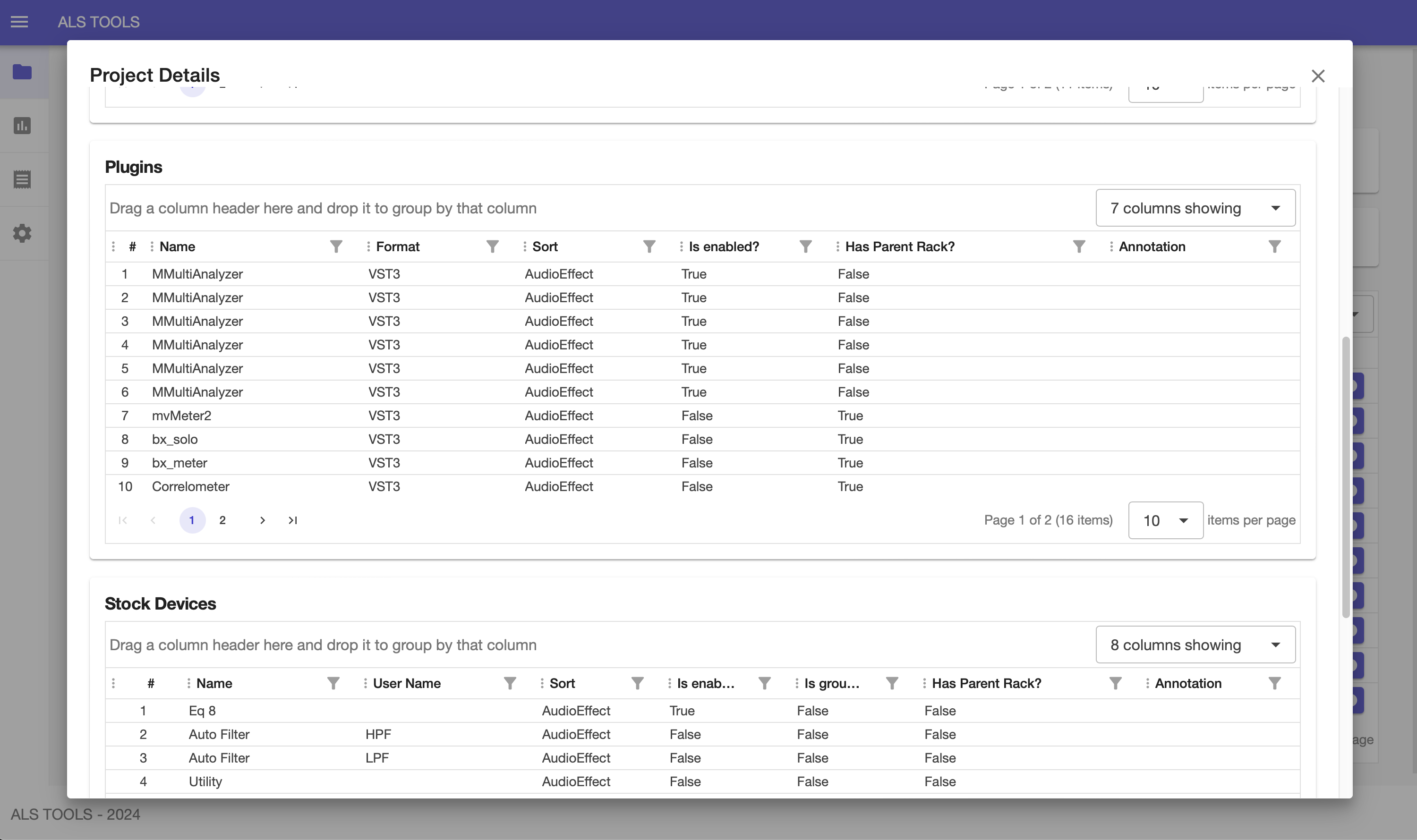Go to next Plugins page arrow
Image resolution: width=1417 pixels, height=840 pixels.
point(262,520)
